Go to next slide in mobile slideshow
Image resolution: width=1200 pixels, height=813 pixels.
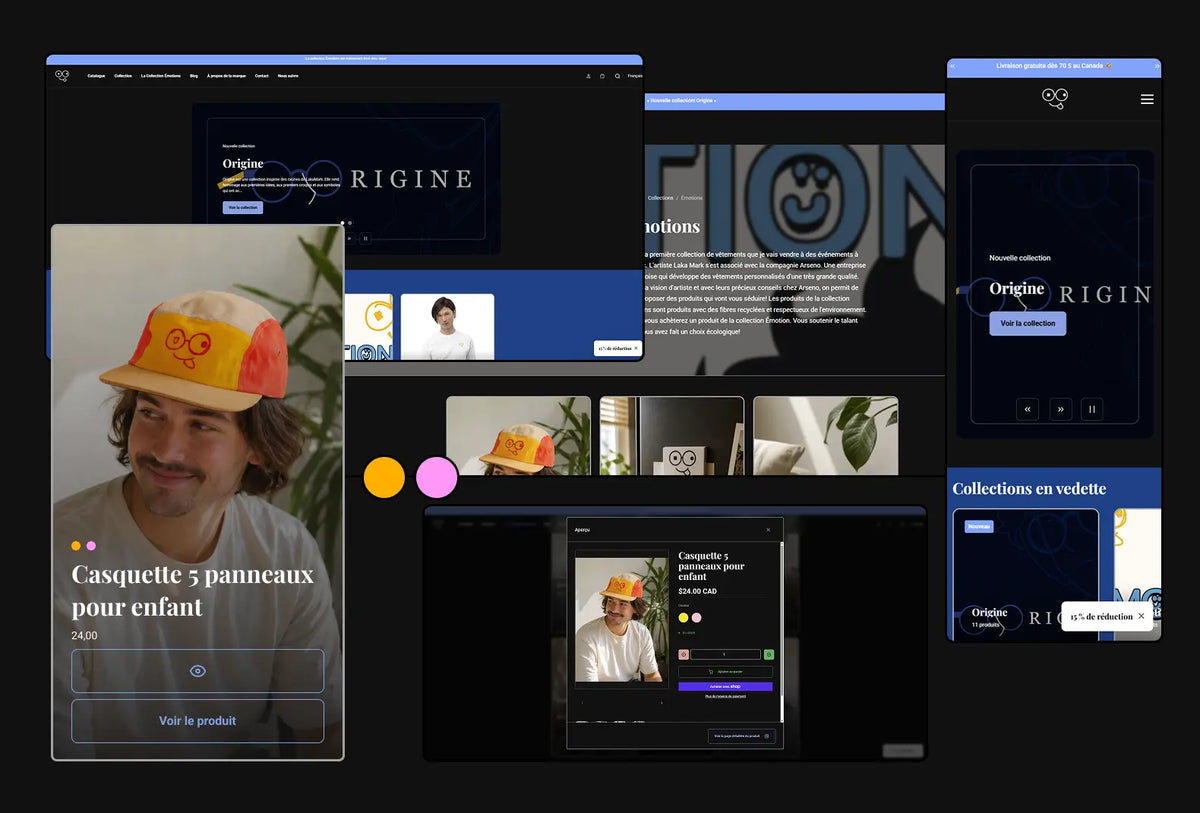click(1060, 408)
